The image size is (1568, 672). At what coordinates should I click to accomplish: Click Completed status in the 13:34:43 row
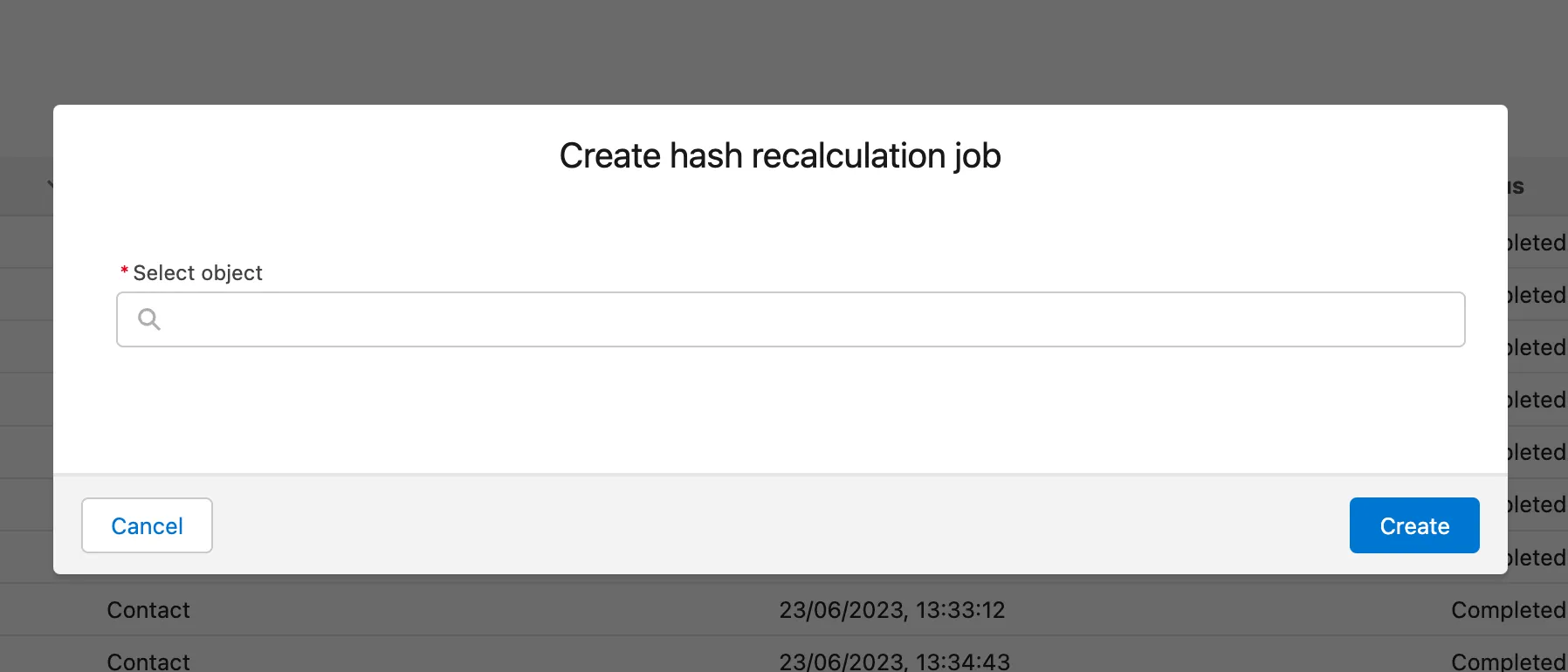click(x=1507, y=661)
